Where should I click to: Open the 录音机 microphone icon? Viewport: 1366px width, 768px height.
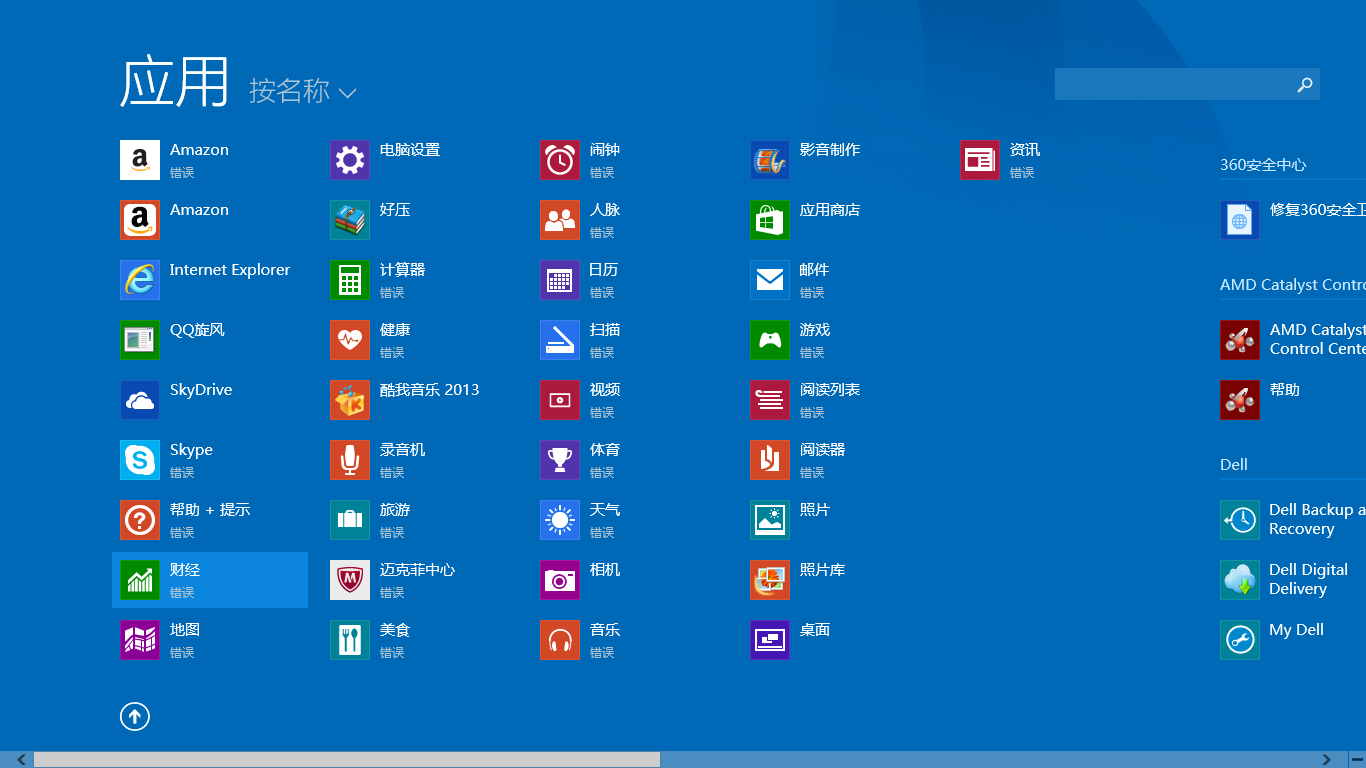[x=350, y=460]
